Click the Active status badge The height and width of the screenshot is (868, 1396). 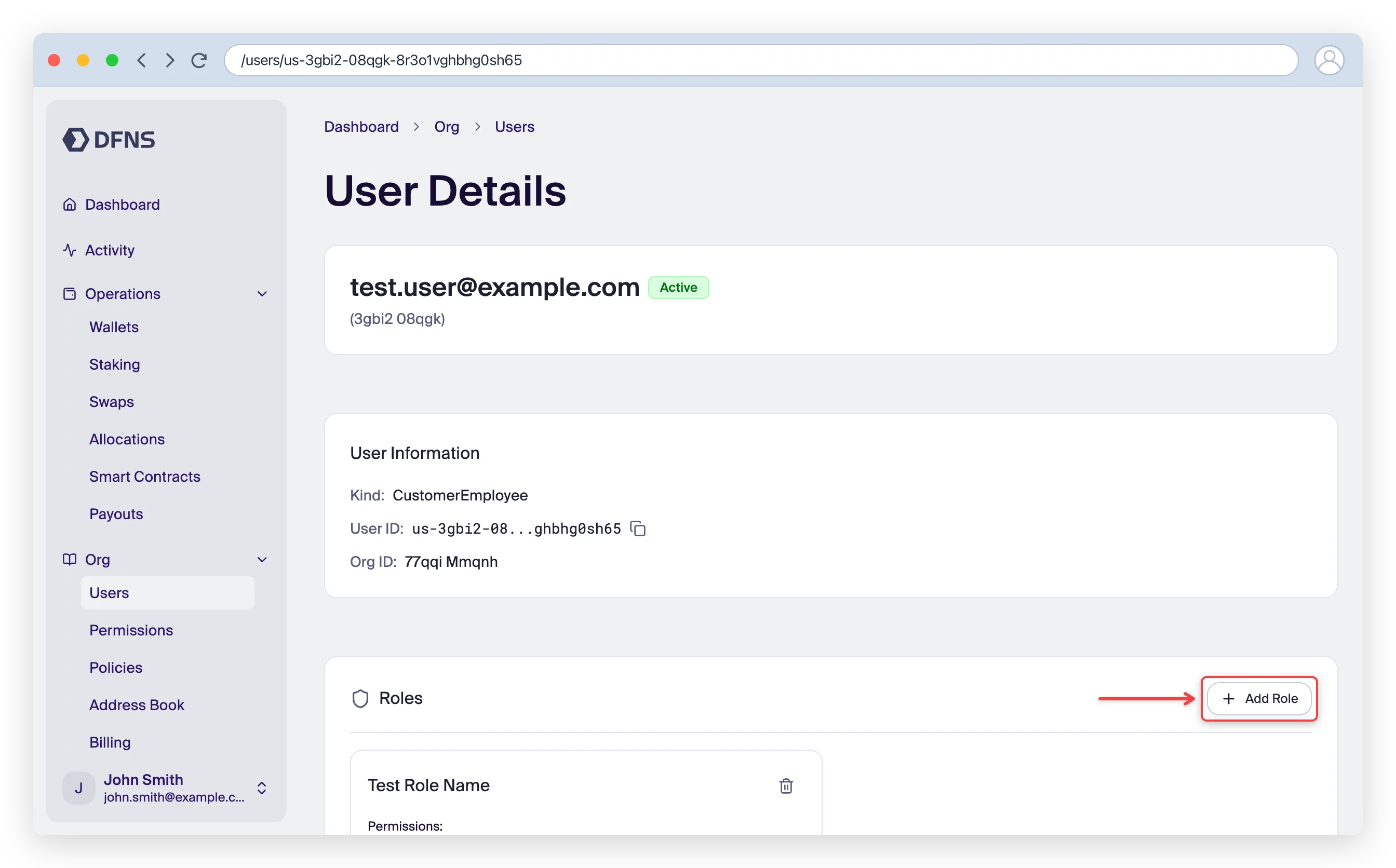[678, 288]
